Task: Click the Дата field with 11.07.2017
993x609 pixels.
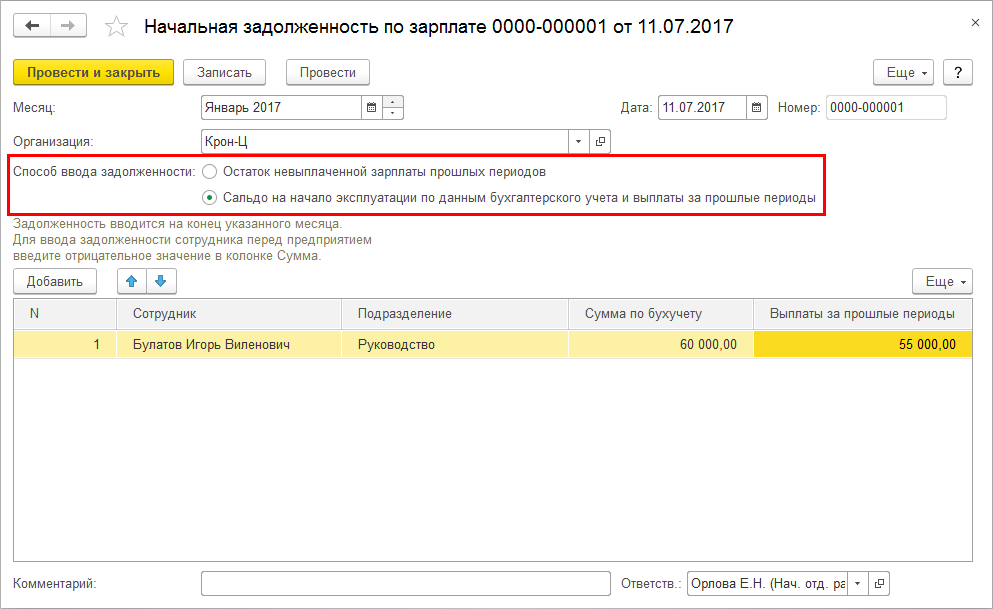Action: 702,108
